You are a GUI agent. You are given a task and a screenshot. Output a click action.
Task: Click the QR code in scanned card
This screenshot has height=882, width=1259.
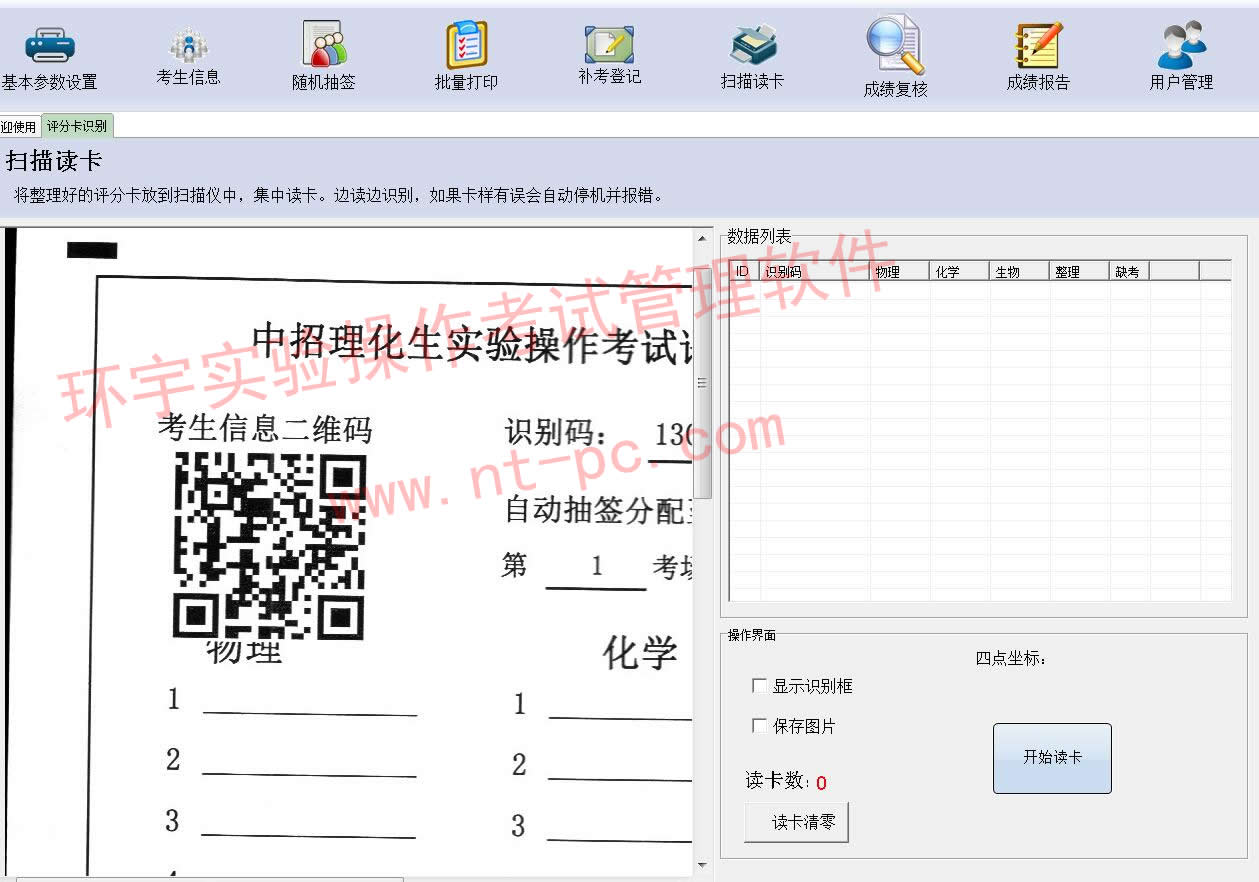pyautogui.click(x=269, y=545)
